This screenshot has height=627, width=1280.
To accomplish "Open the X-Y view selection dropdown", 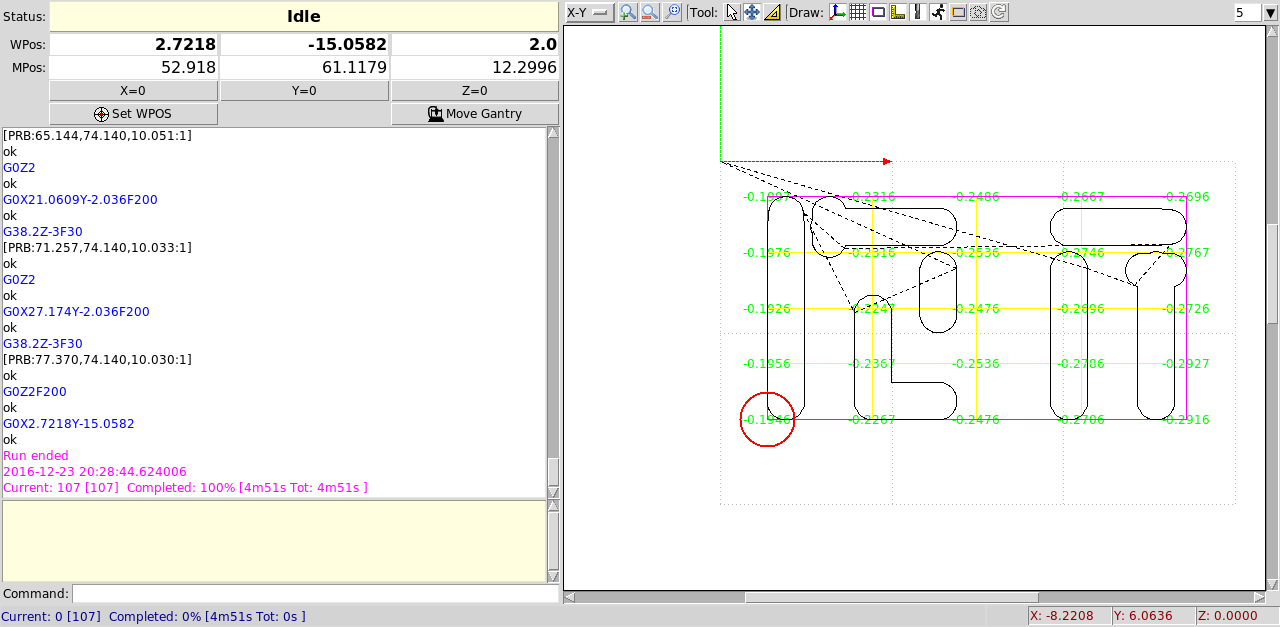I will (589, 12).
